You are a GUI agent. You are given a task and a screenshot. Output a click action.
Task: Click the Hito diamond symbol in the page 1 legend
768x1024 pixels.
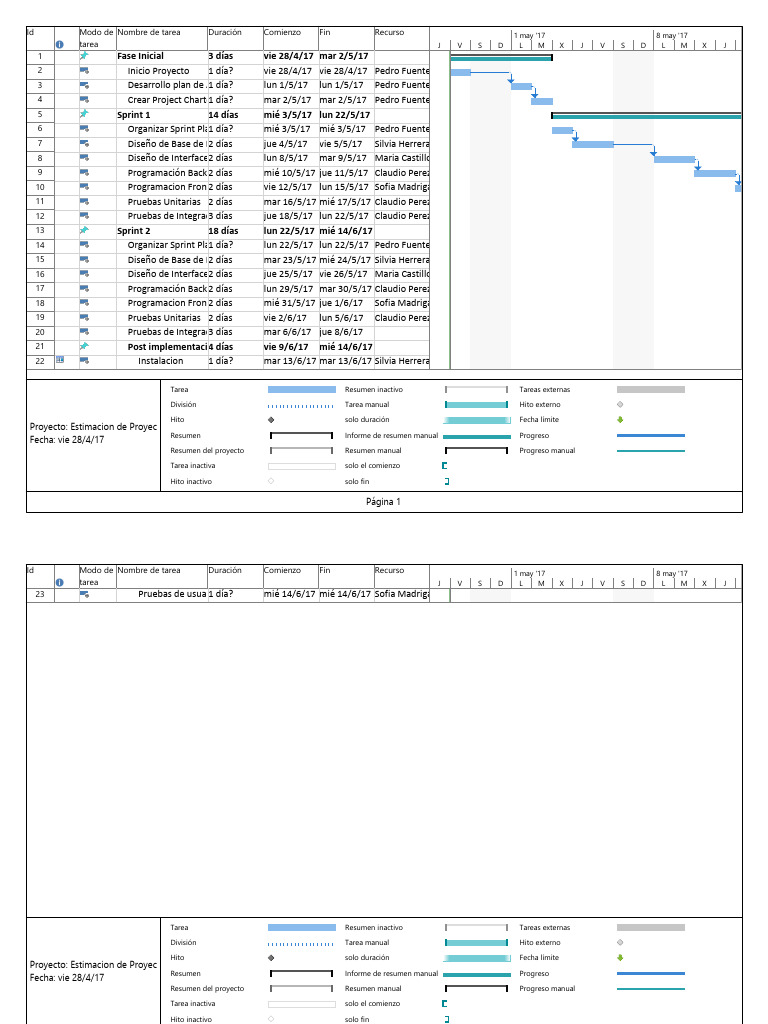coord(271,420)
